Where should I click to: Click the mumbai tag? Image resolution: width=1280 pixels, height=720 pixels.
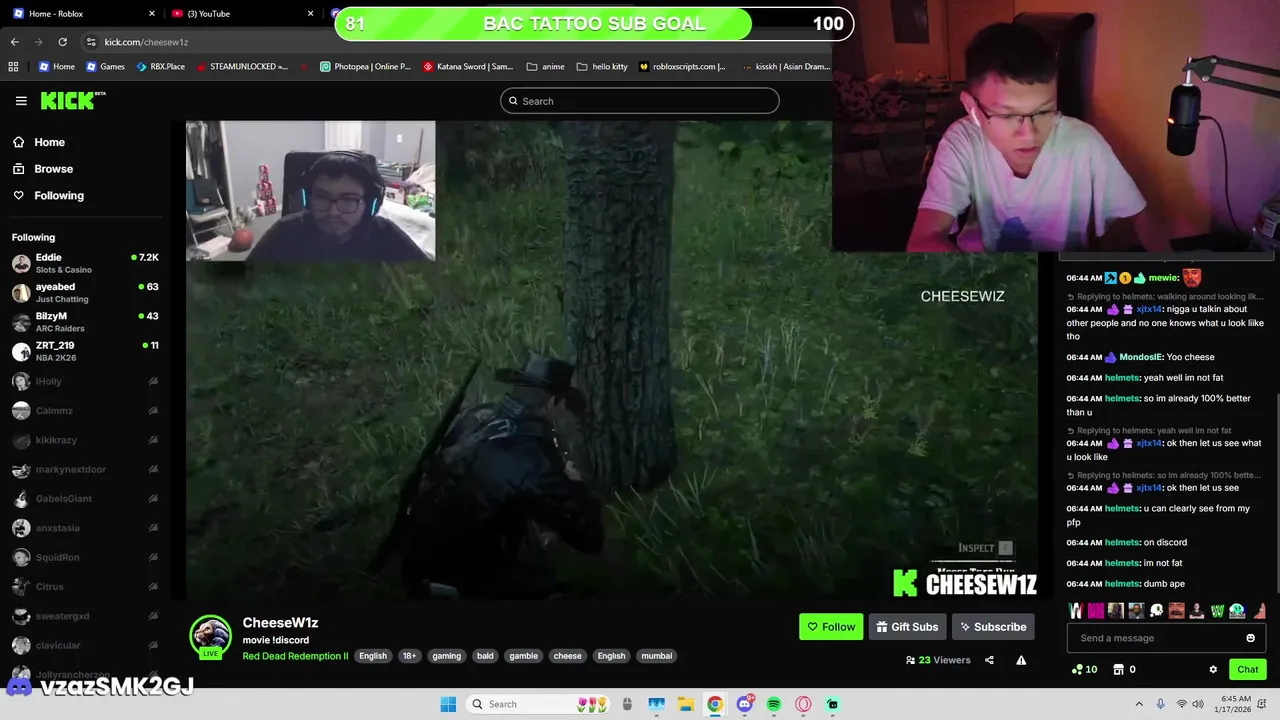click(x=656, y=656)
